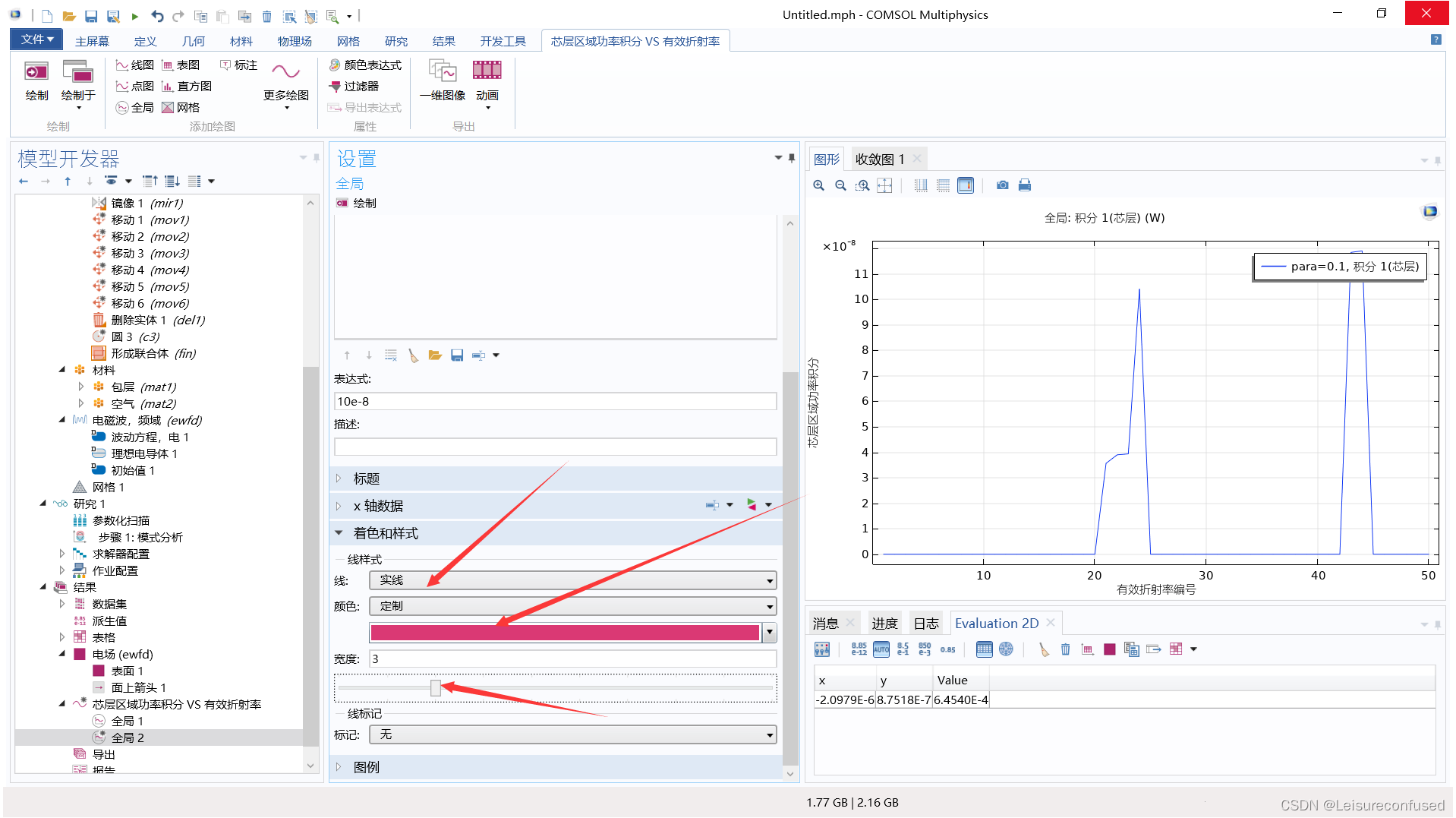Click the help question mark icon

(1436, 39)
